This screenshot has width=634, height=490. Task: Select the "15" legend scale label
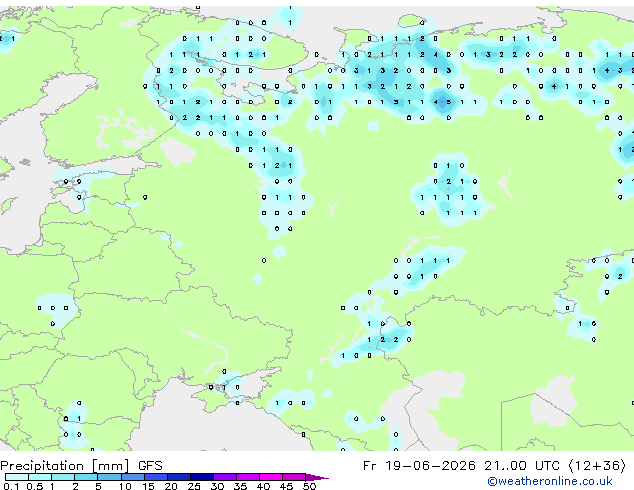pyautogui.click(x=148, y=486)
